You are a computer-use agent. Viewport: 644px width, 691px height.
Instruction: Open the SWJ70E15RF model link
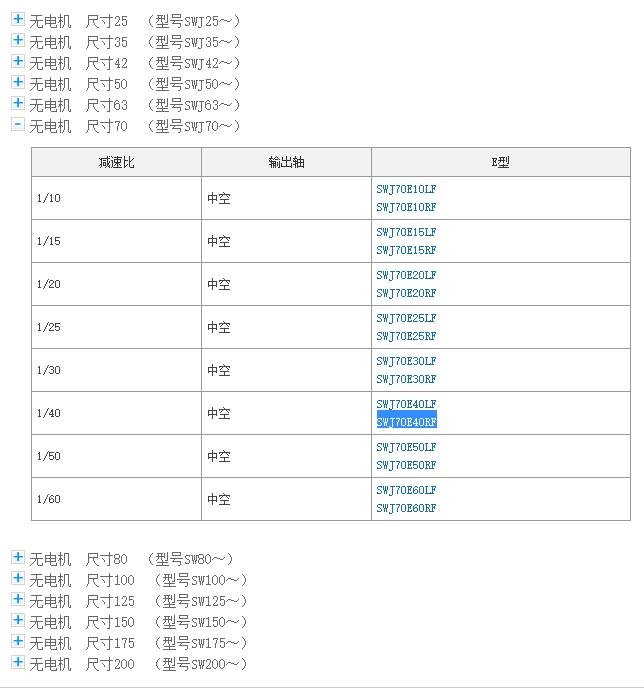click(x=406, y=250)
